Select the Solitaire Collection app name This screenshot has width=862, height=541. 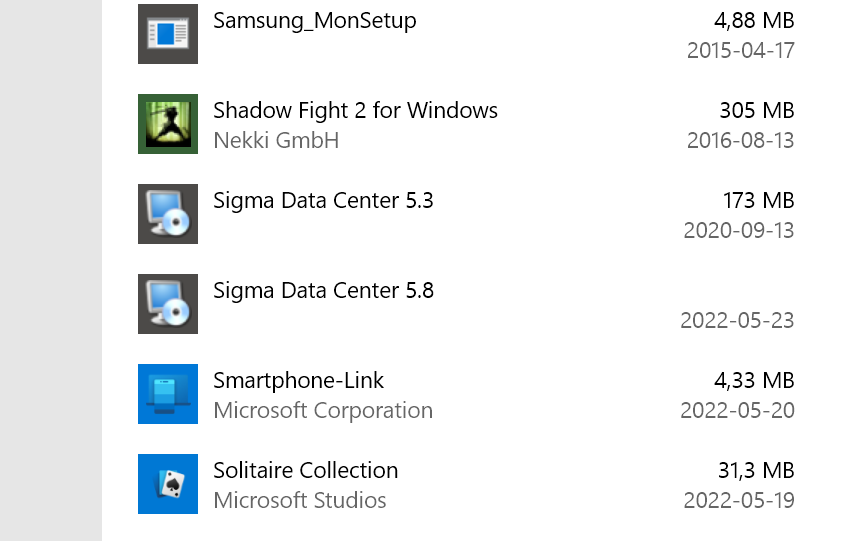305,471
